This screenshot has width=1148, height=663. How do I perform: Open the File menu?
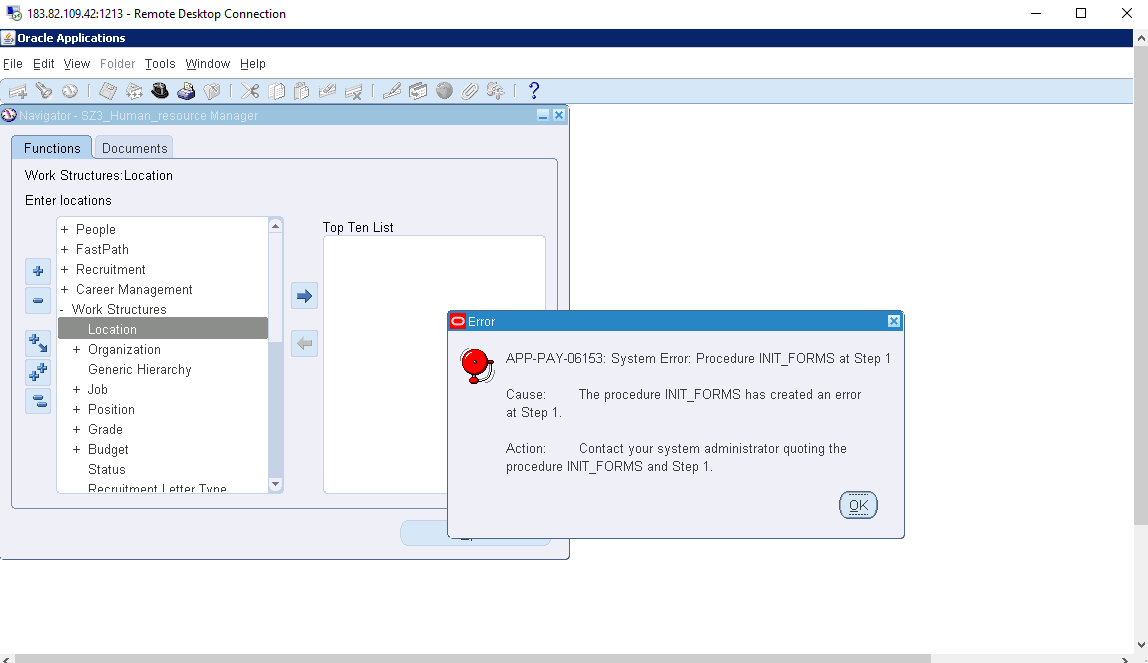[12, 64]
